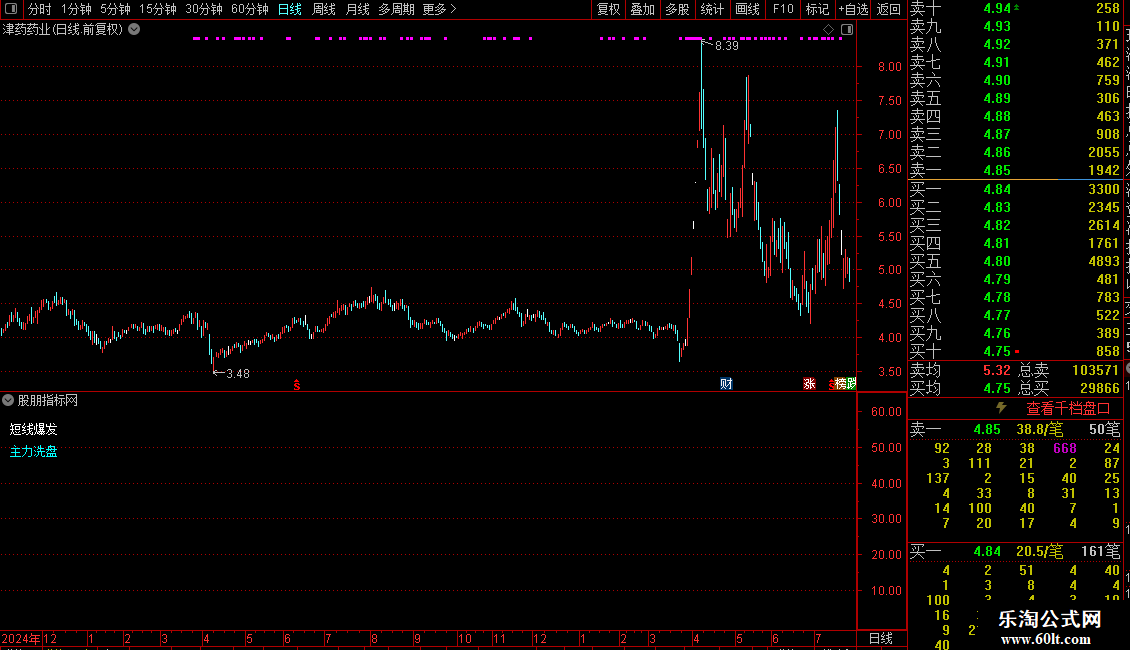Switch to the 5分钟 period
Image resolution: width=1130 pixels, height=650 pixels.
[x=115, y=9]
